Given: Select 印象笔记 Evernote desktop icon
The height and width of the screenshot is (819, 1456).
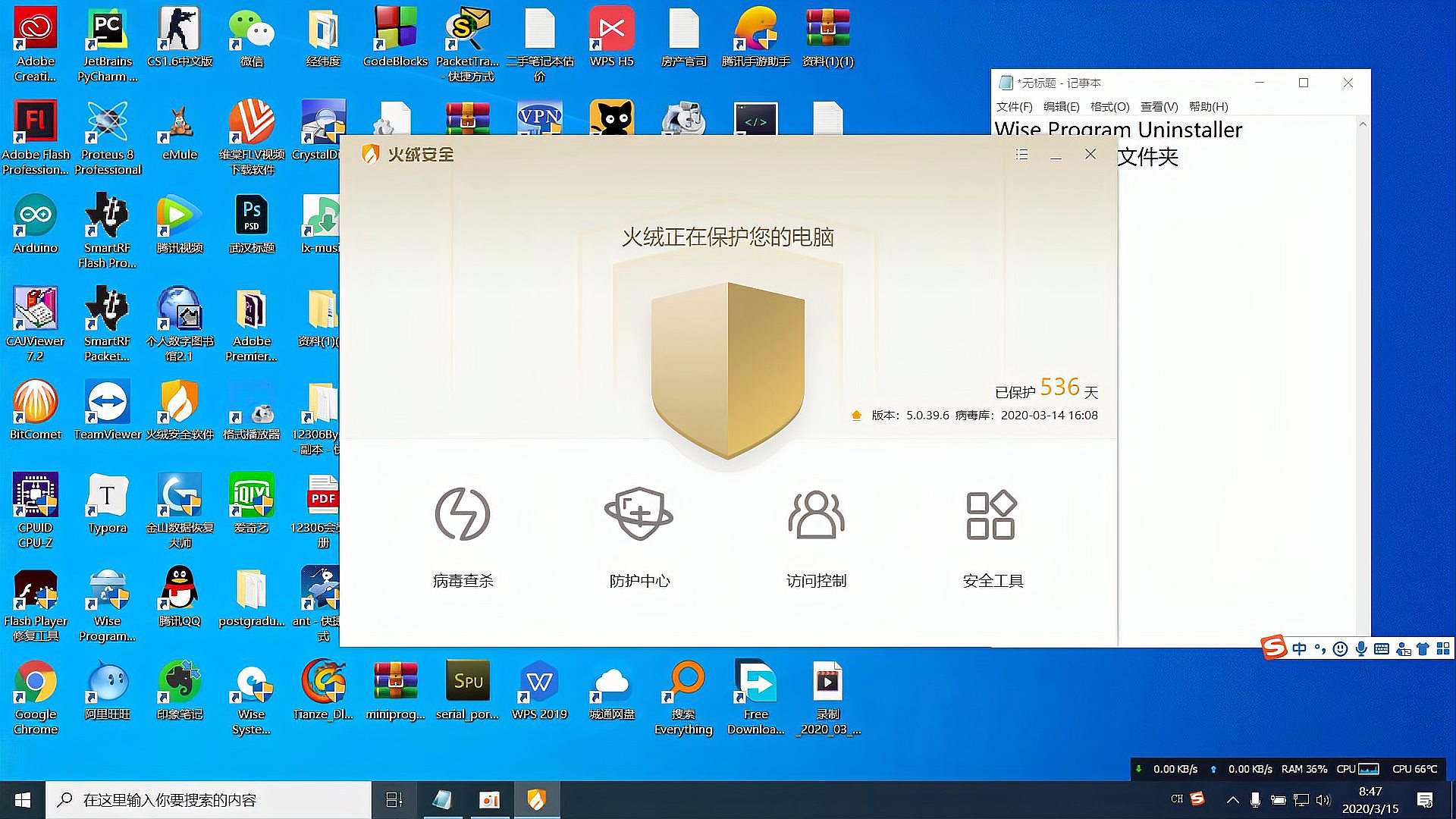Looking at the screenshot, I should click(x=180, y=690).
